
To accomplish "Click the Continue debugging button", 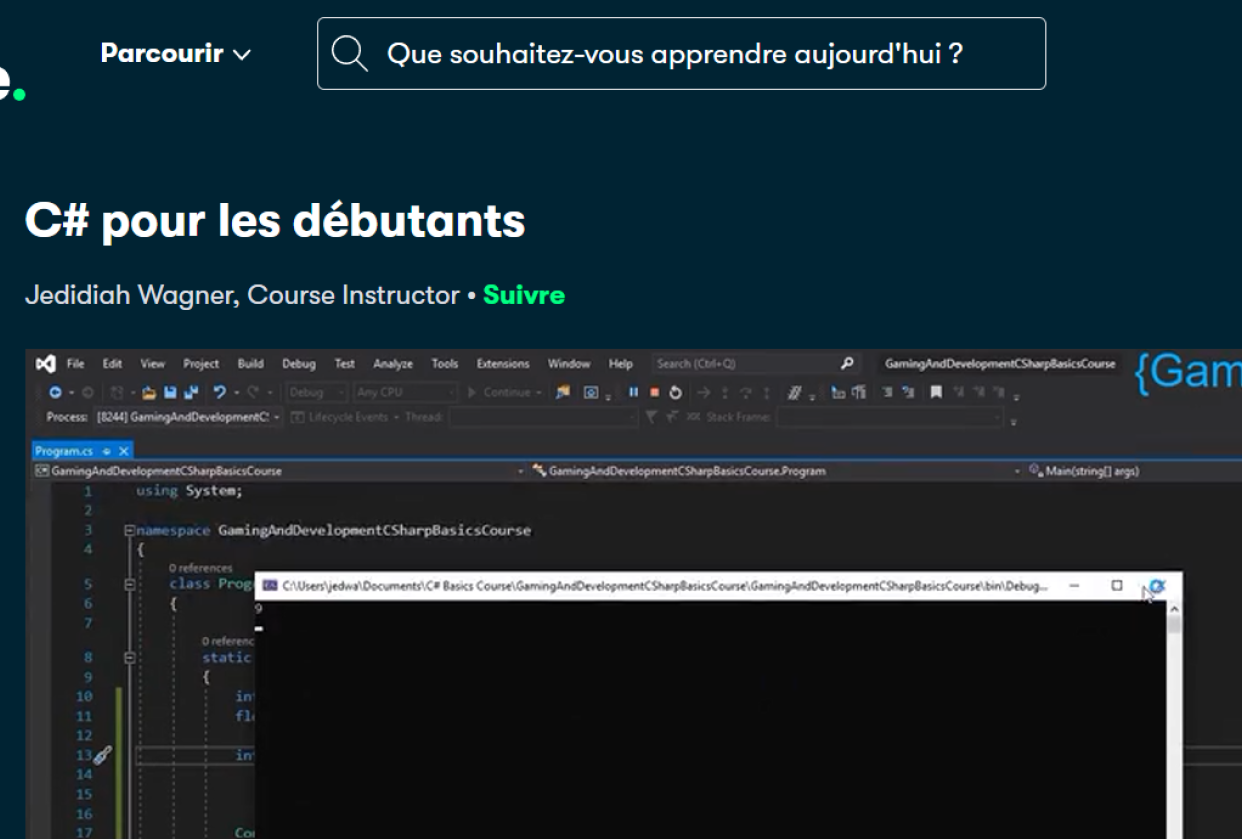I will (505, 392).
